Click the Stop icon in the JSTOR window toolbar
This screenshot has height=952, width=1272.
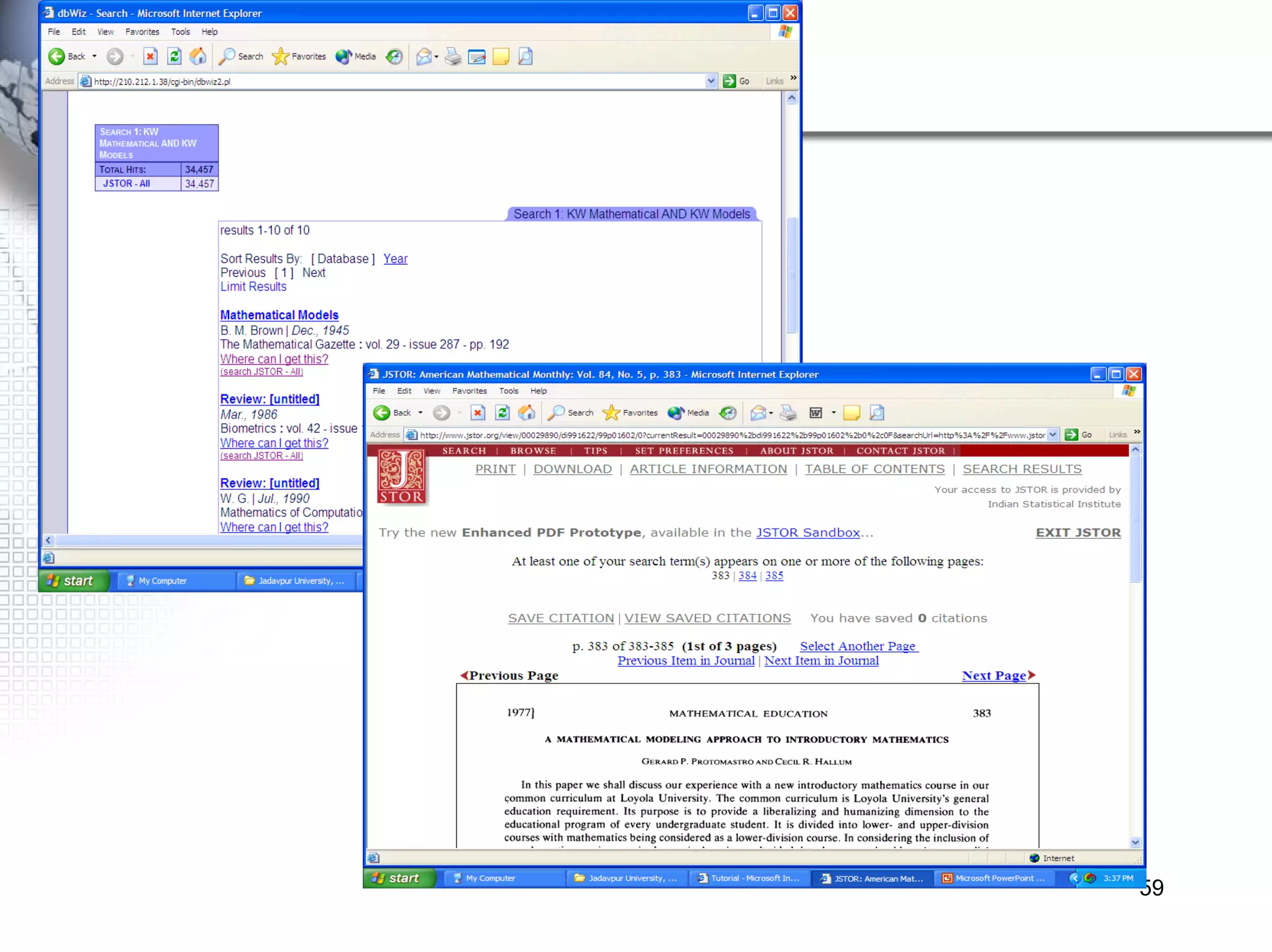click(x=478, y=413)
